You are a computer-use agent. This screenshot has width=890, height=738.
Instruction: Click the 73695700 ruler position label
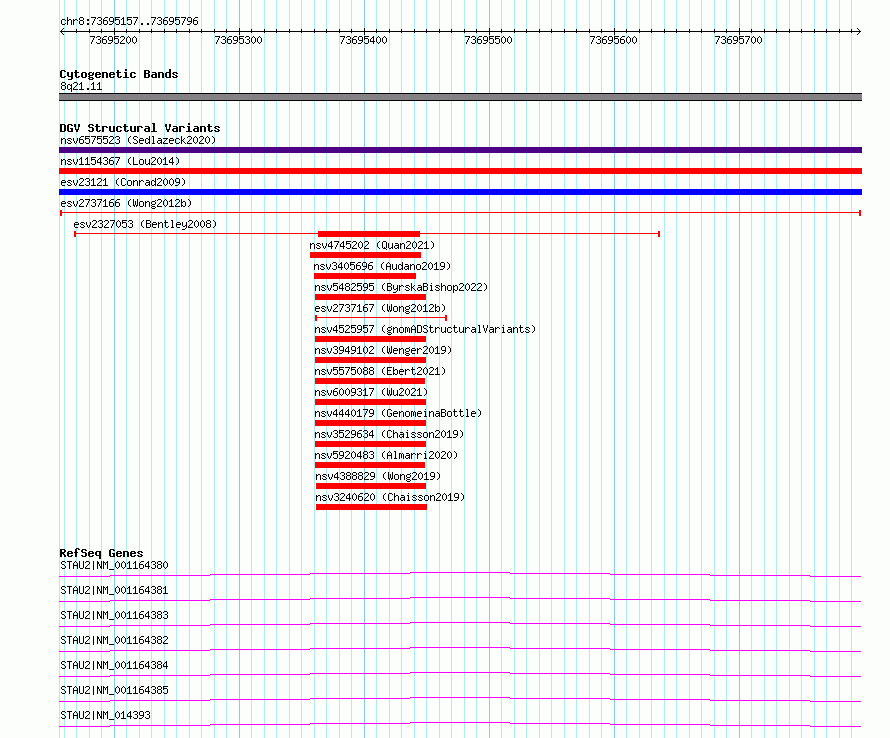[738, 40]
